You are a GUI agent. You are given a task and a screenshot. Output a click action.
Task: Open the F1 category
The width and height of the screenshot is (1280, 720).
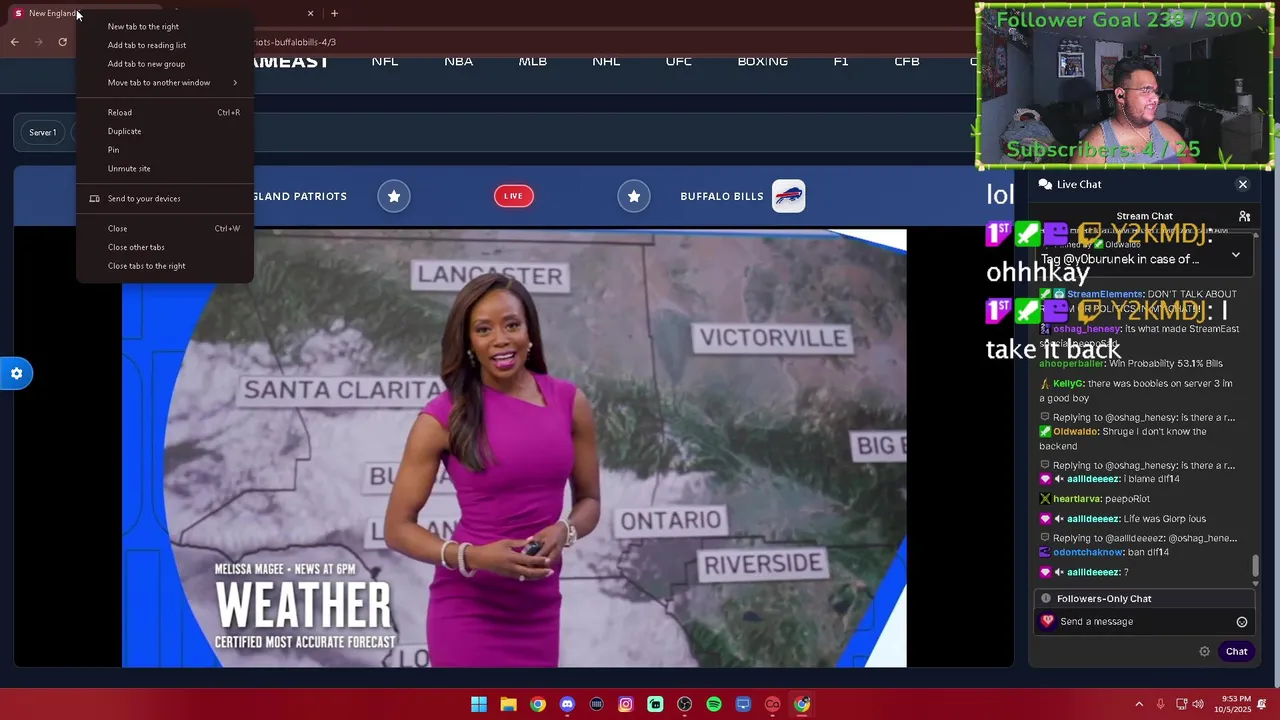click(841, 61)
